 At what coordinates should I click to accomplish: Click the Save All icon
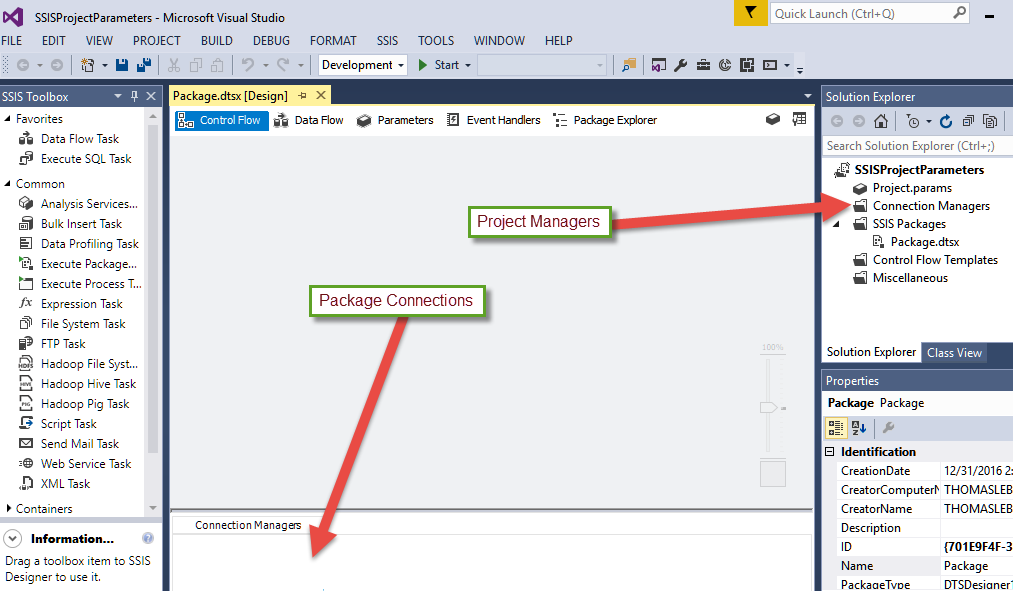pyautogui.click(x=143, y=65)
